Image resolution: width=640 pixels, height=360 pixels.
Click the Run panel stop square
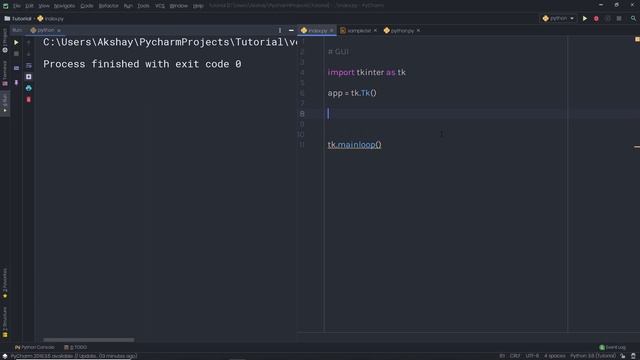click(x=16, y=54)
